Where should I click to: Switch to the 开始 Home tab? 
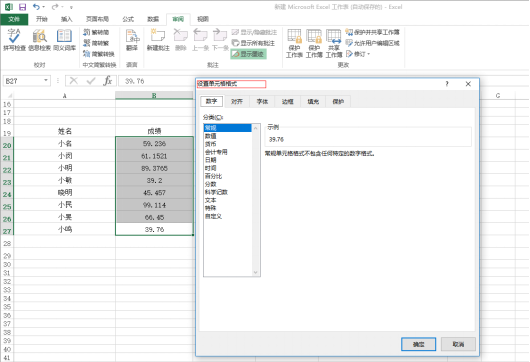(42, 19)
